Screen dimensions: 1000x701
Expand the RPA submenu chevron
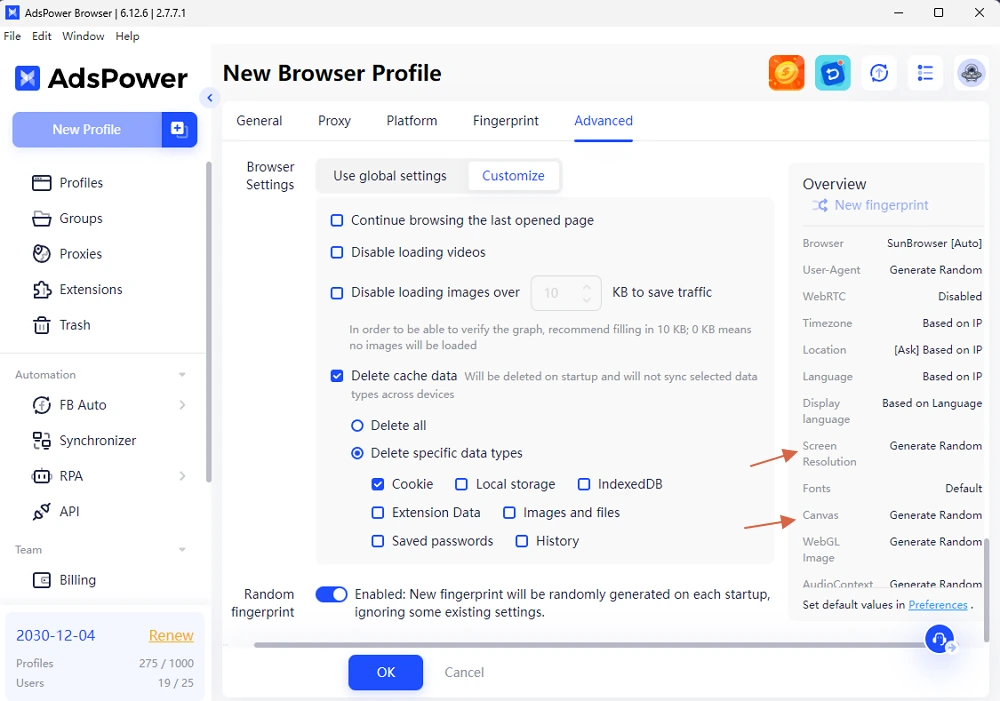coord(182,476)
